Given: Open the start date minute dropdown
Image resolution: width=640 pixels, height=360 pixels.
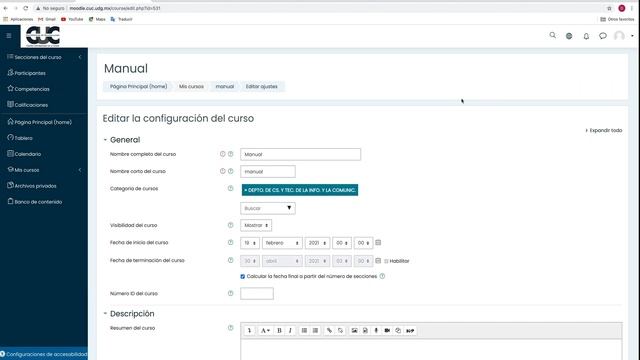Looking at the screenshot, I should [363, 243].
